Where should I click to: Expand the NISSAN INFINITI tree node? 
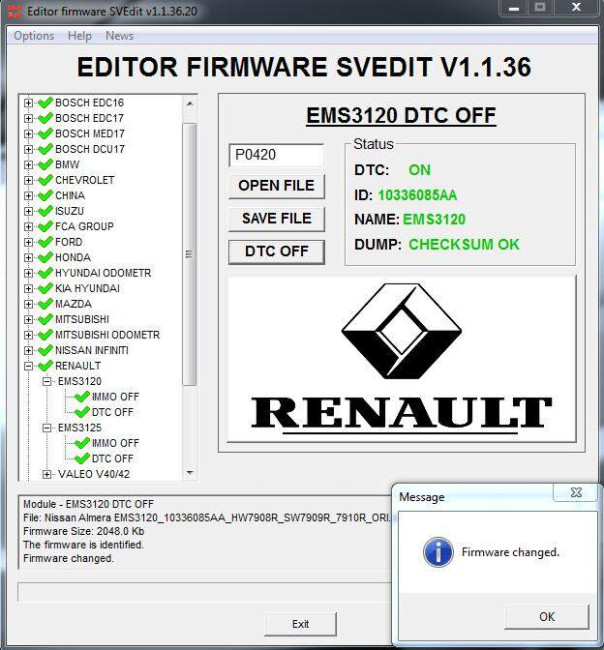28,350
